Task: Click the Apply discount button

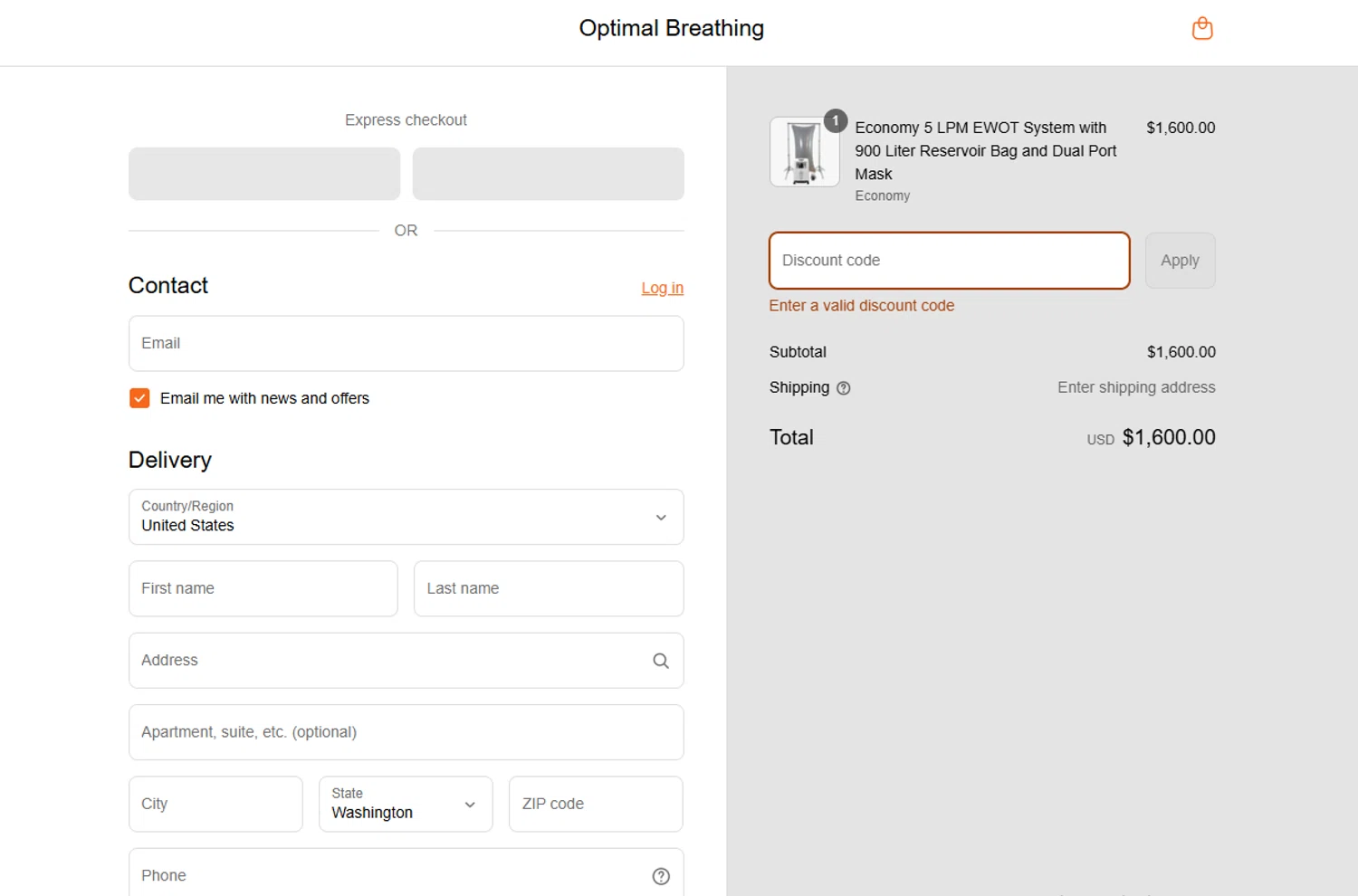Action: pos(1180,261)
